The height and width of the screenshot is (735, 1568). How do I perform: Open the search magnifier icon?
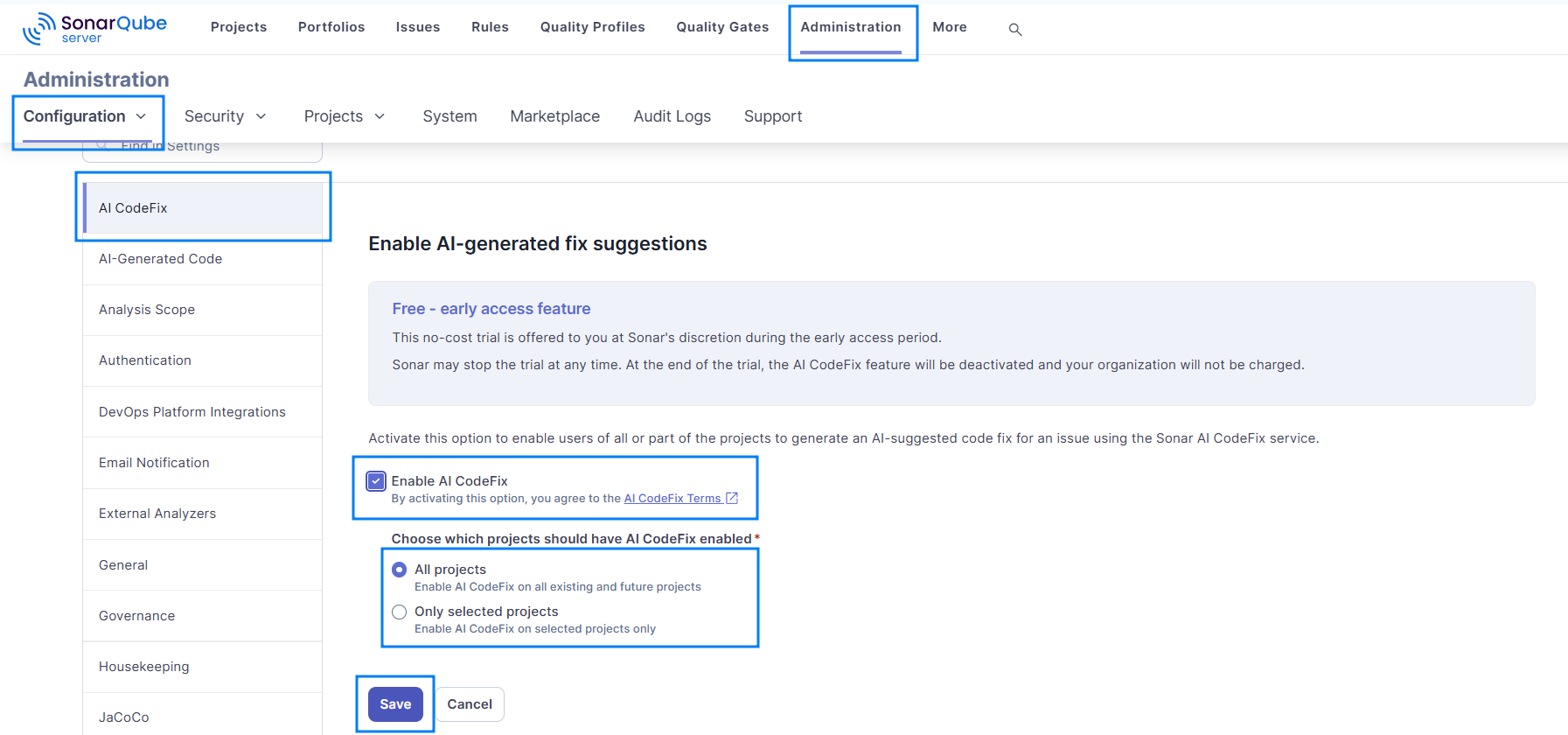point(1015,30)
